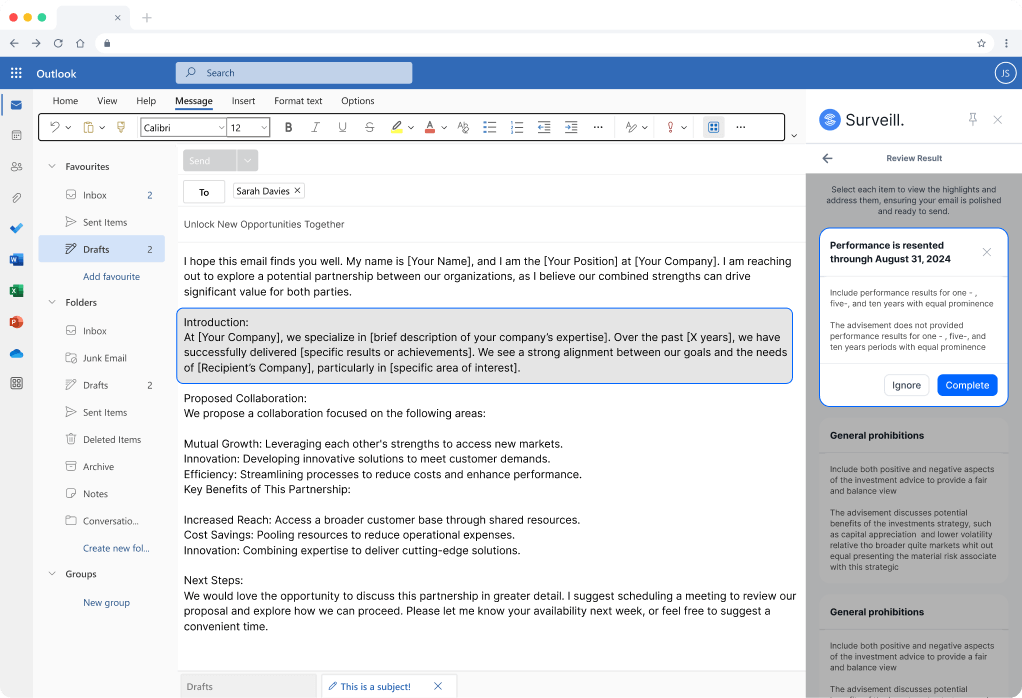The width and height of the screenshot is (1022, 698).
Task: Expand the ribbon with the chevron
Action: click(x=794, y=136)
